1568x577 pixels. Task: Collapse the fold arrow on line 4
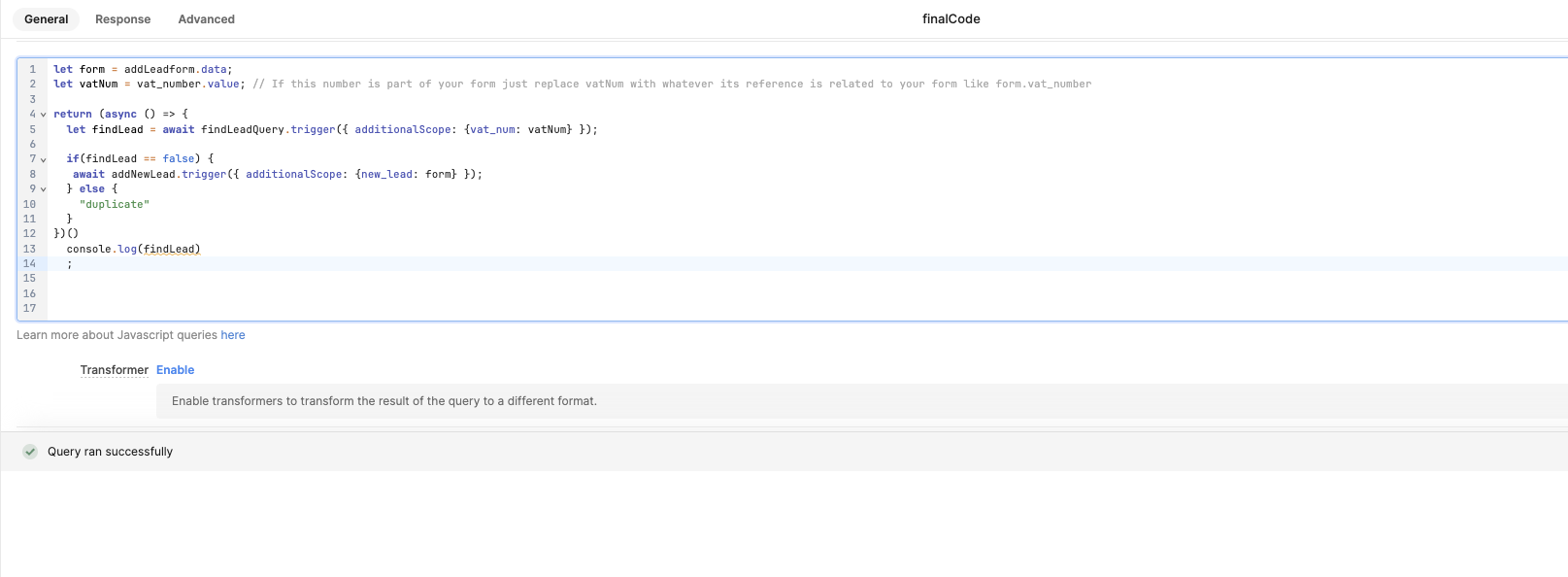point(43,115)
